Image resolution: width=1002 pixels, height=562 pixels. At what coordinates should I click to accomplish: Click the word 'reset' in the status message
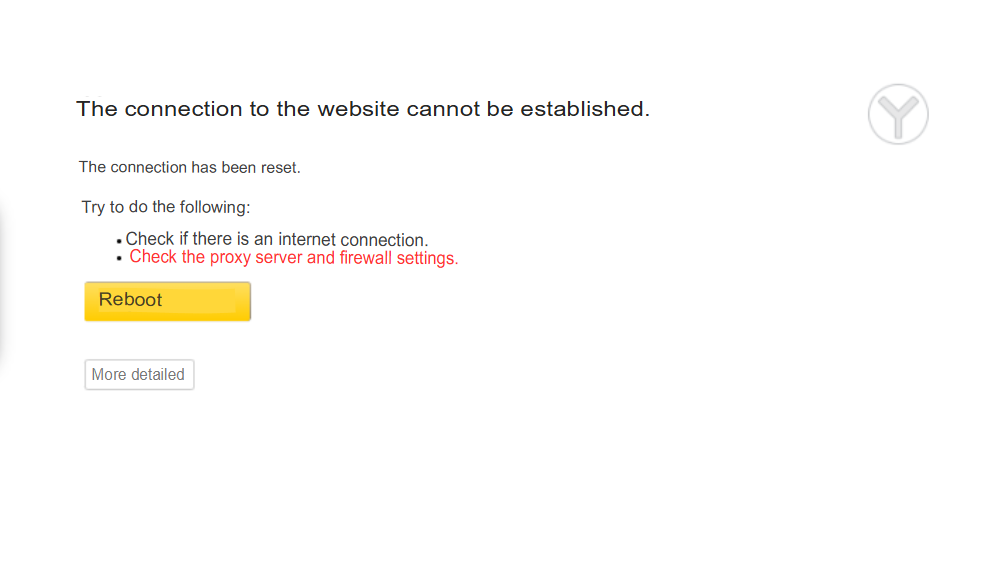click(x=280, y=168)
